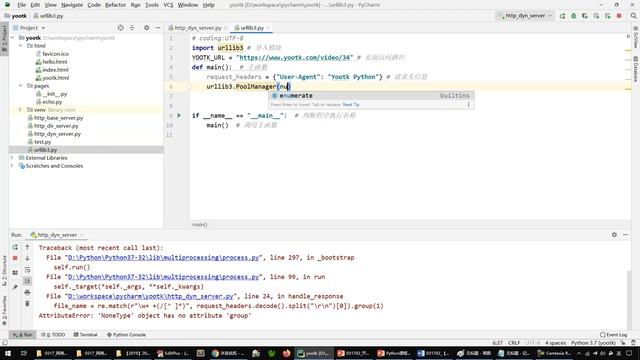Open the Navigate menu
Screen dimensions: 640x360
click(x=72, y=5)
